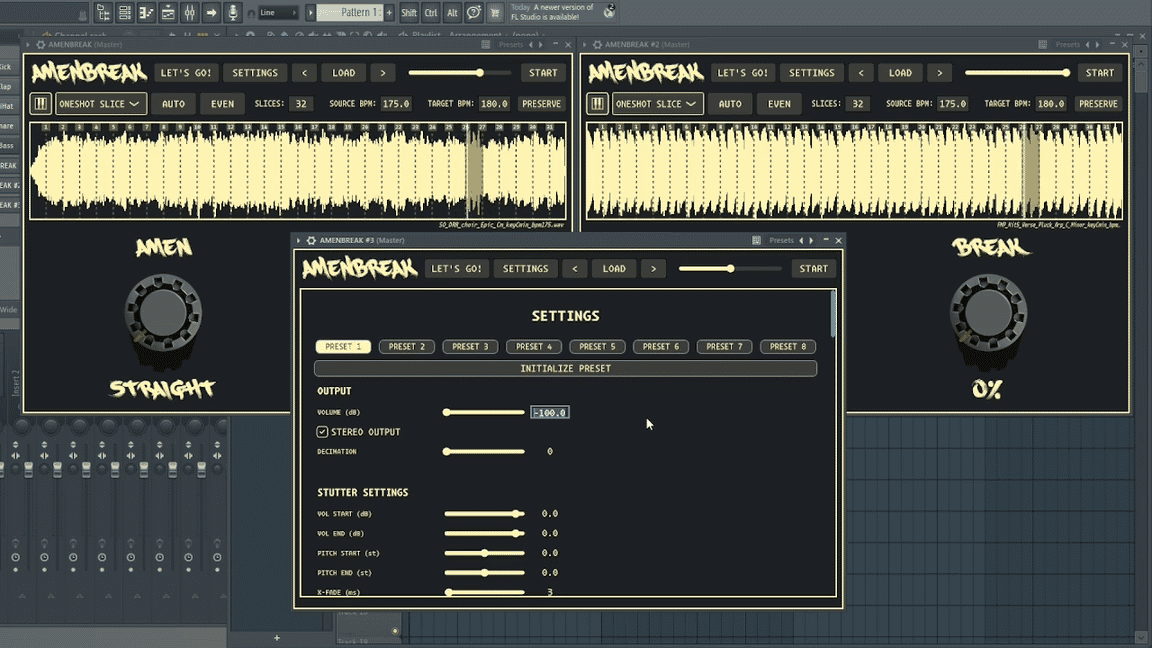This screenshot has width=1152, height=648.
Task: Toggle PRESERVE in first AMENBREAK window
Action: (541, 104)
